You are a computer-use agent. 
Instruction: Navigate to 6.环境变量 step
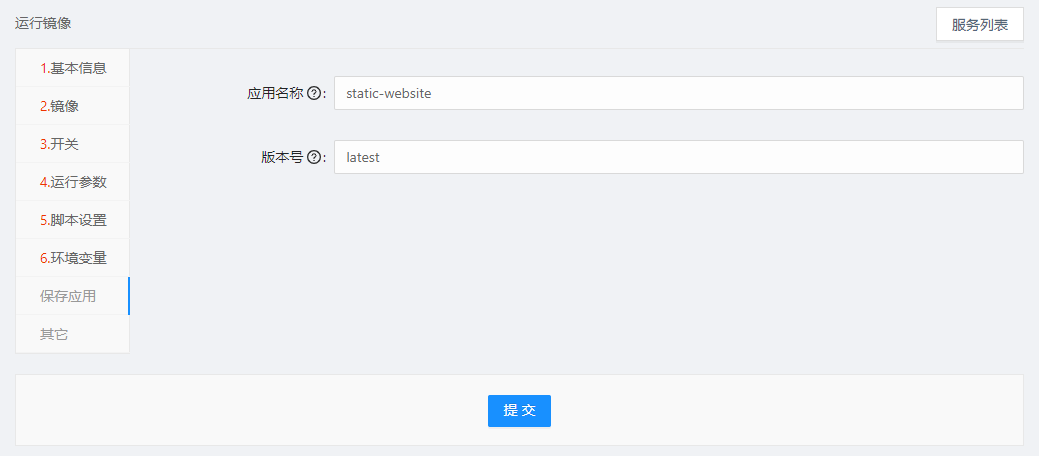tap(73, 258)
